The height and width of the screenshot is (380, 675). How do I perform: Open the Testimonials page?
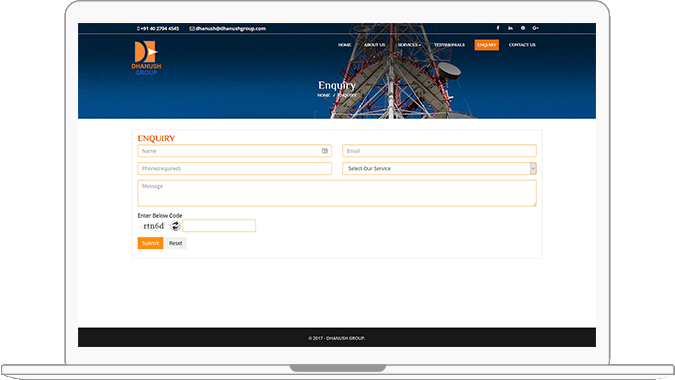pyautogui.click(x=449, y=45)
